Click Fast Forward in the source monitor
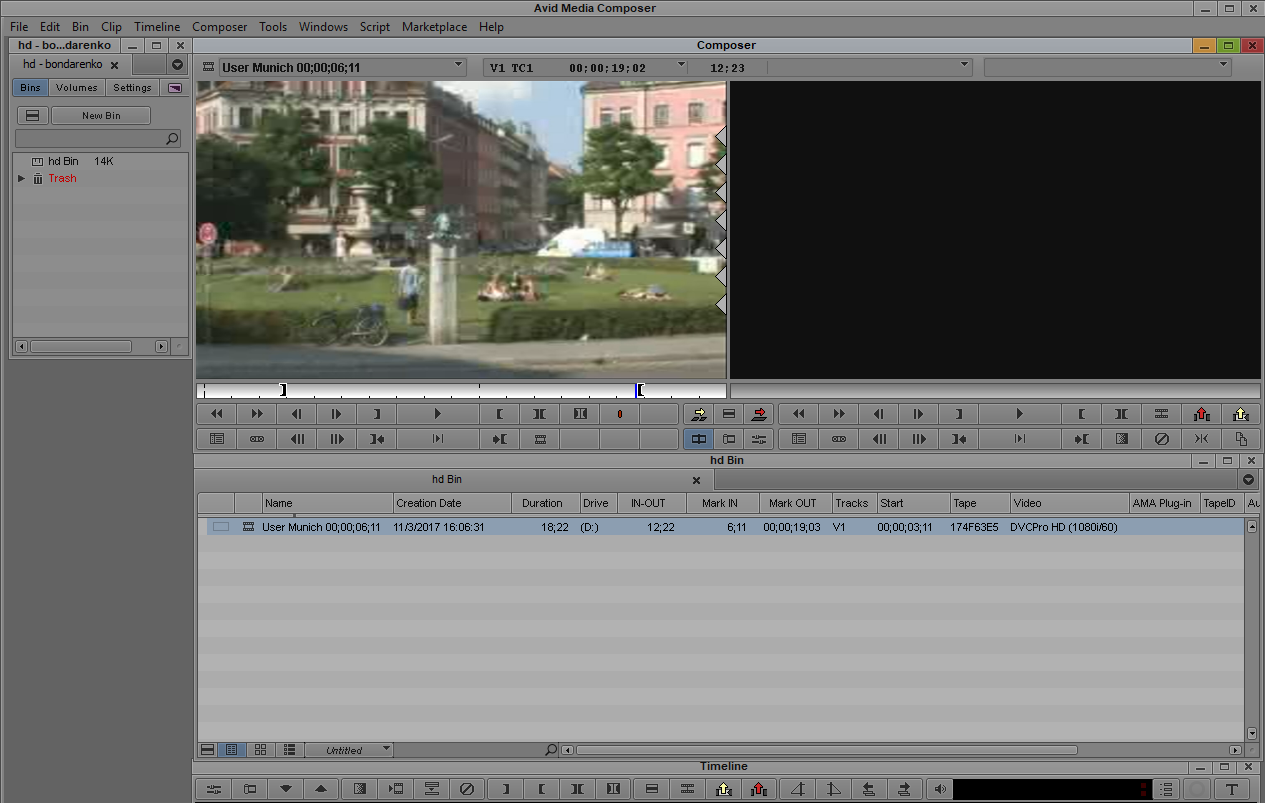 pyautogui.click(x=257, y=414)
